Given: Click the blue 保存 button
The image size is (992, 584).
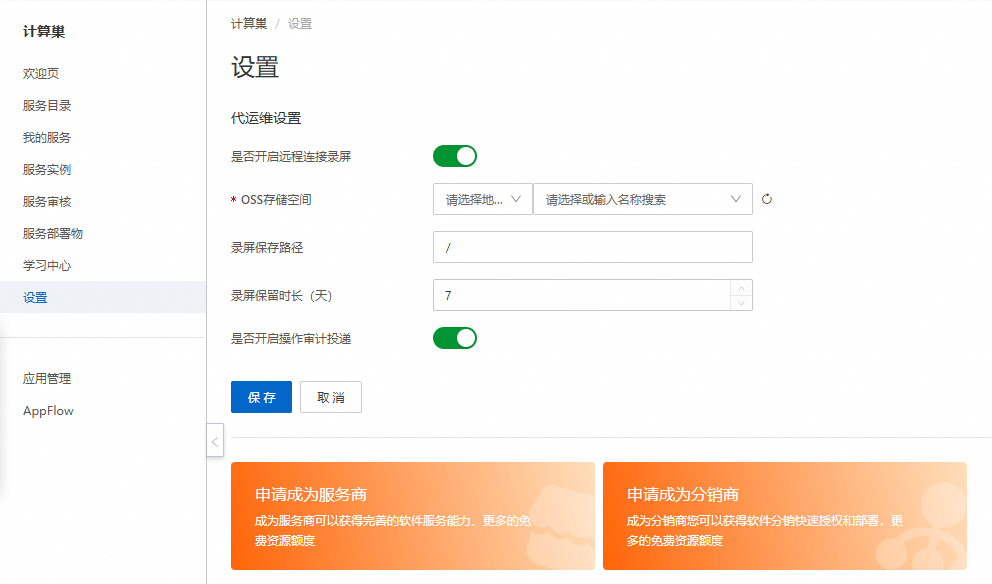Looking at the screenshot, I should pos(261,397).
